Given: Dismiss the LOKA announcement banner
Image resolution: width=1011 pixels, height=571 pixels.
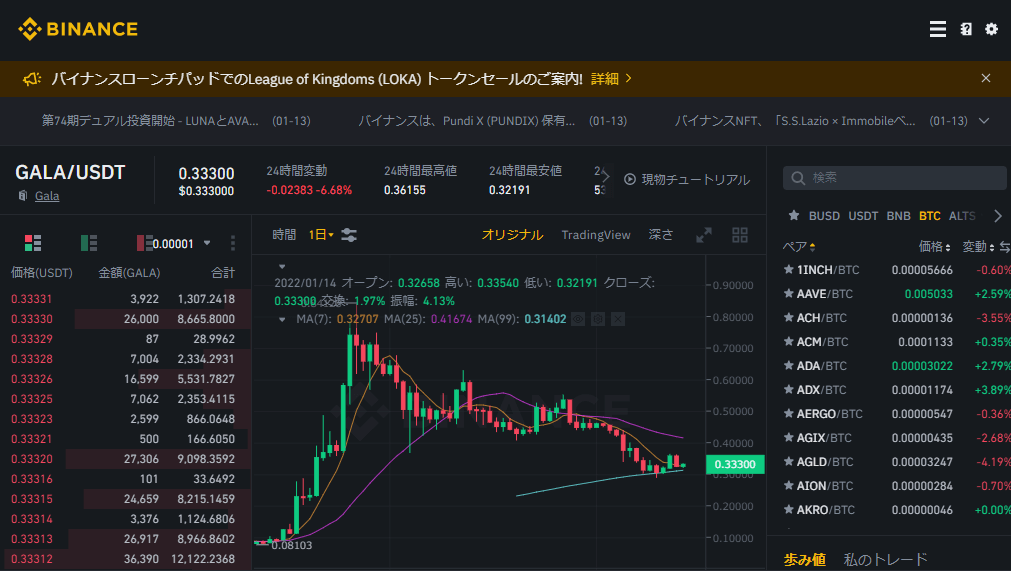Looking at the screenshot, I should point(986,78).
